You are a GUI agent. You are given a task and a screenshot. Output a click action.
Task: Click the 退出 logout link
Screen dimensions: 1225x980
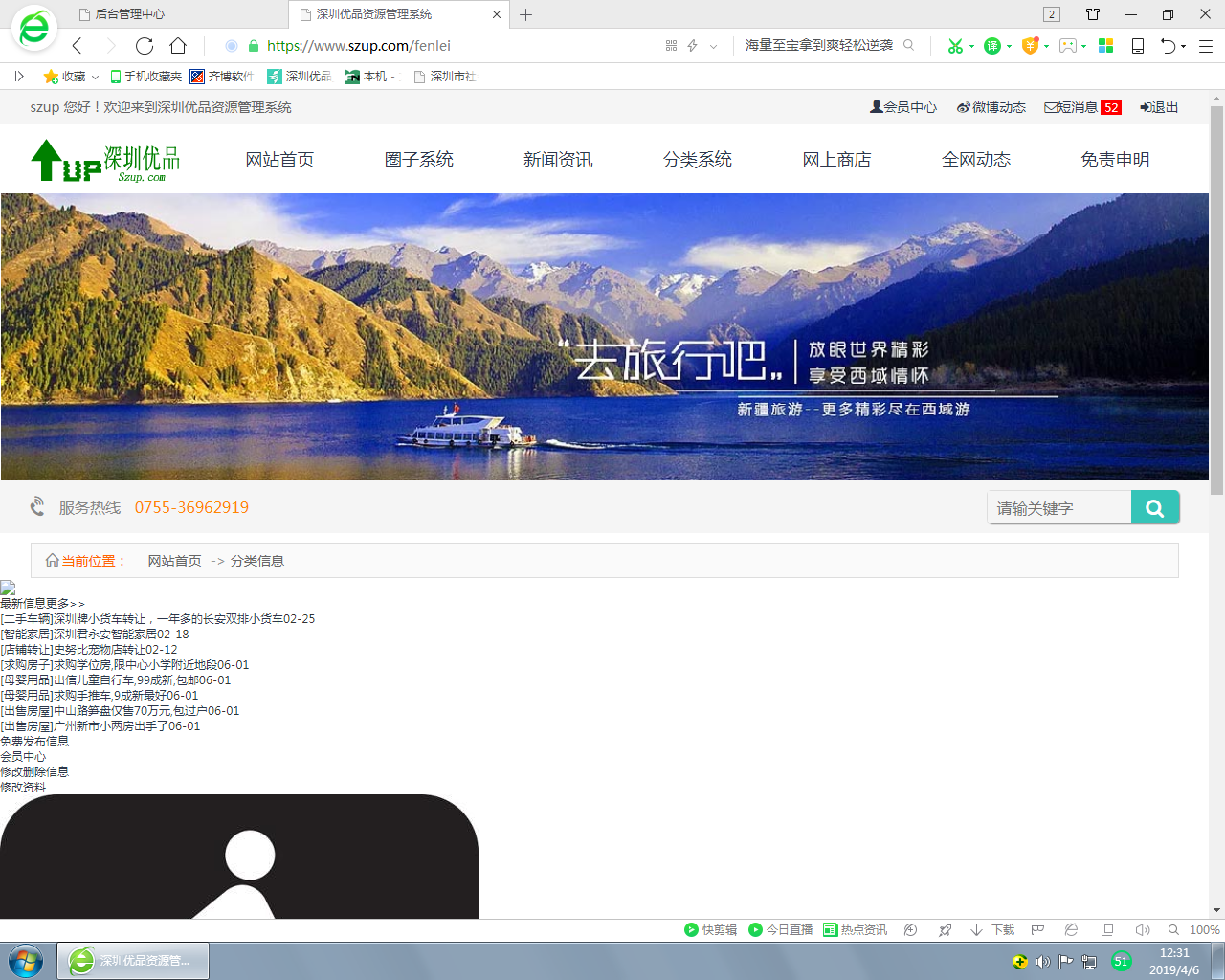(x=1159, y=107)
